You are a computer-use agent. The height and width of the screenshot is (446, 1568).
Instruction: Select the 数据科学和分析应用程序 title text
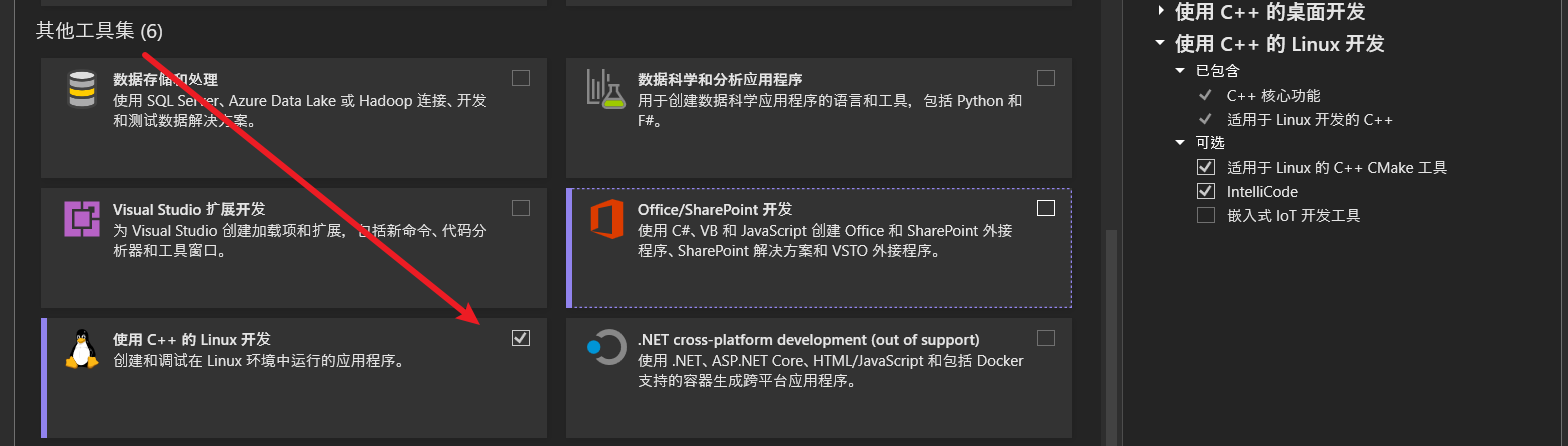point(720,79)
